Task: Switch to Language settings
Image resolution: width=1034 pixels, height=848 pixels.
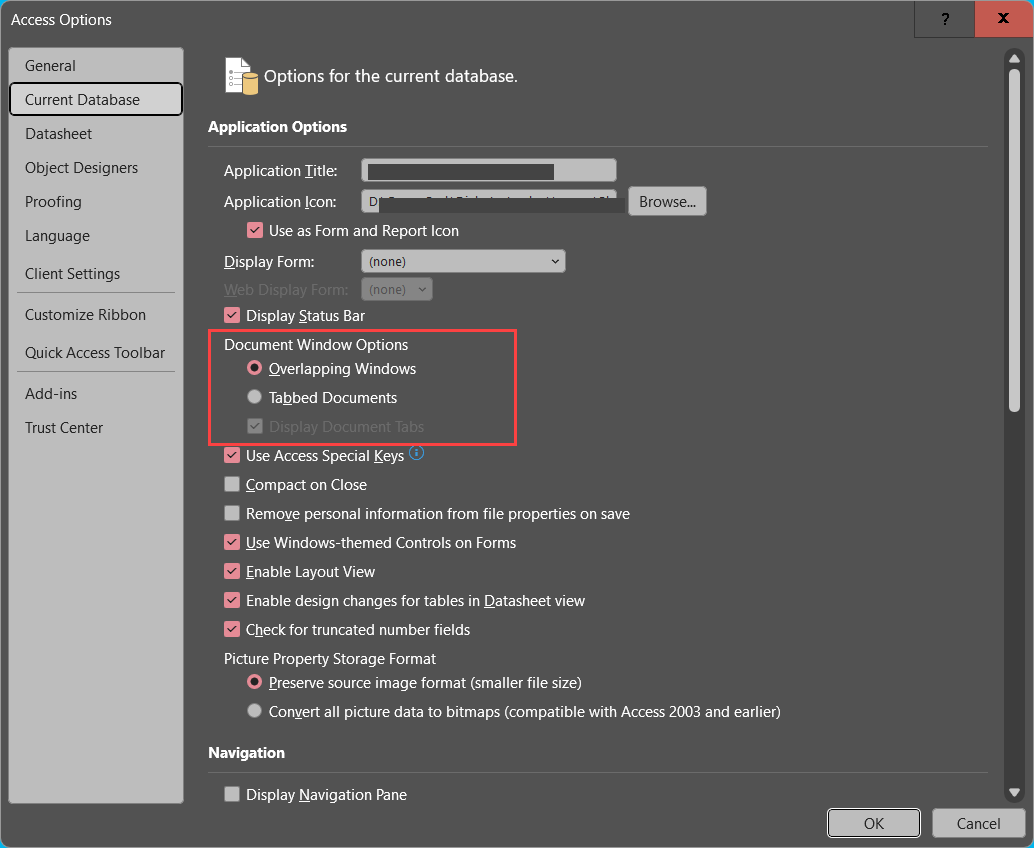Action: pyautogui.click(x=96, y=236)
